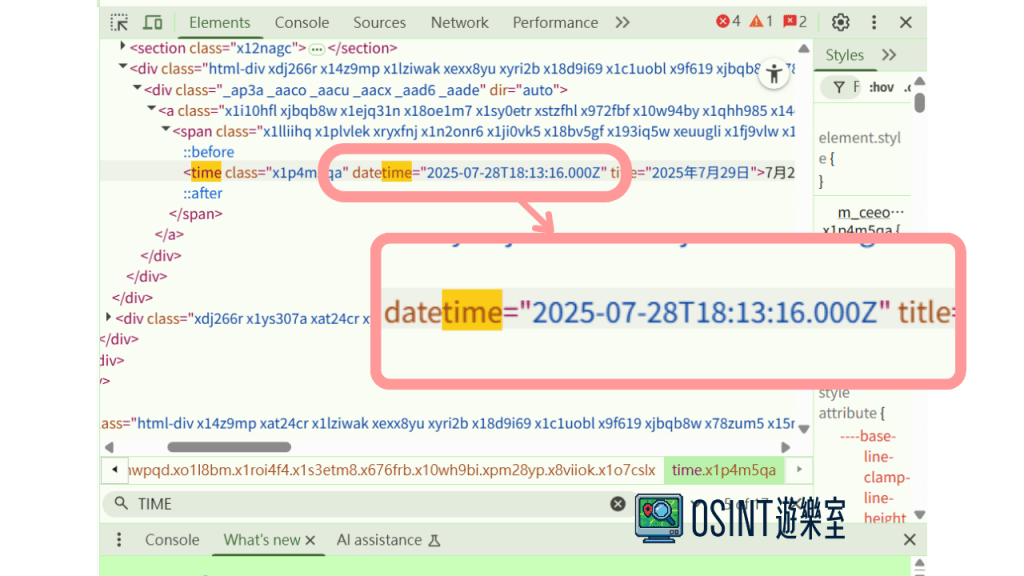The height and width of the screenshot is (576, 1024).
Task: Open AI assistance drawer tab
Action: click(379, 540)
